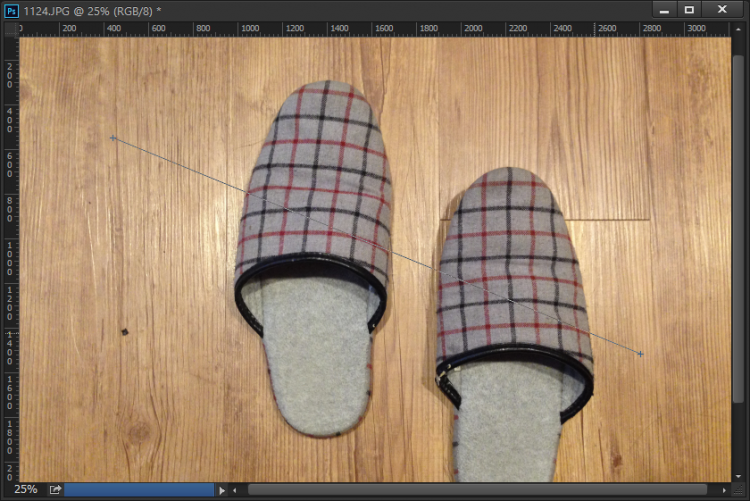Minimize the 1124.JPG document window
The image size is (750, 501).
(663, 10)
